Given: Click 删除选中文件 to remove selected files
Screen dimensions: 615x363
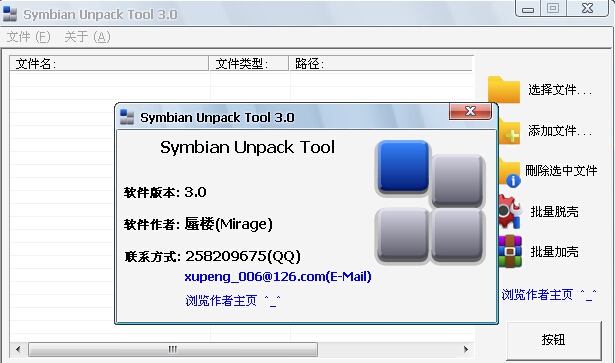Looking at the screenshot, I should pyautogui.click(x=561, y=171).
